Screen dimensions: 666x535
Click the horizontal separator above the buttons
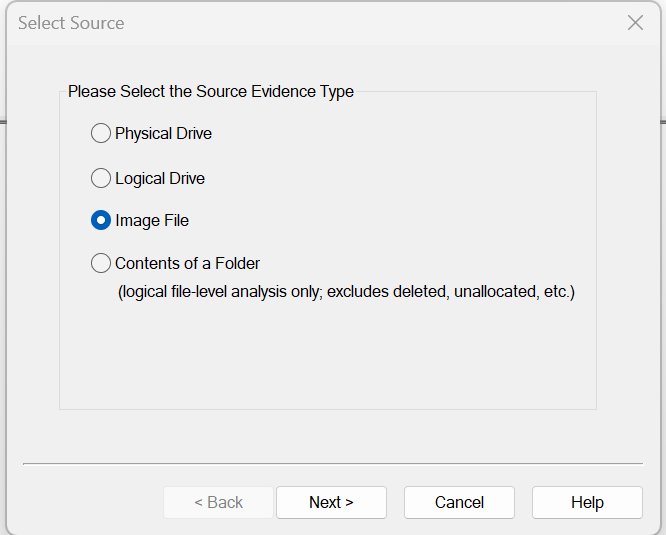point(332,463)
